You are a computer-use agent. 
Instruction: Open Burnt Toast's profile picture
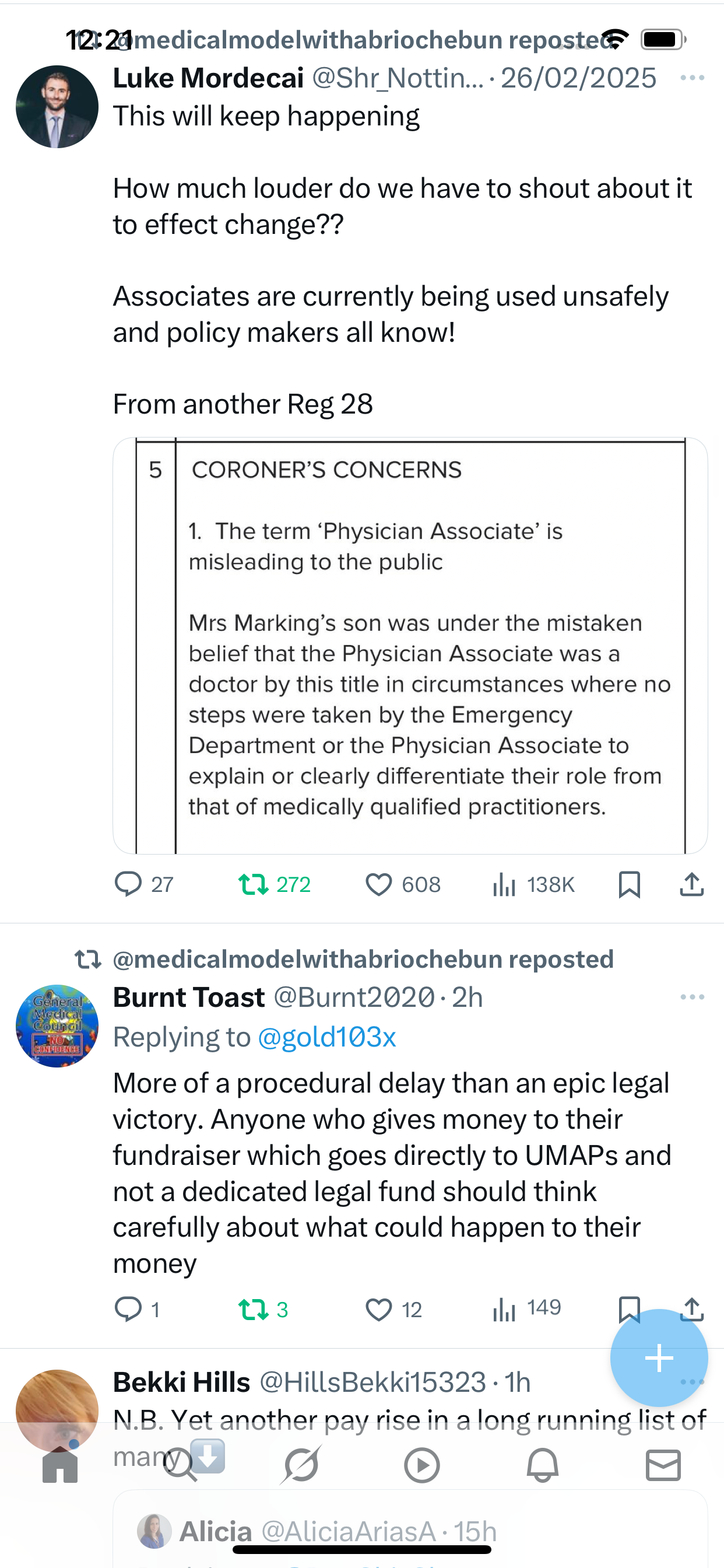57,1026
